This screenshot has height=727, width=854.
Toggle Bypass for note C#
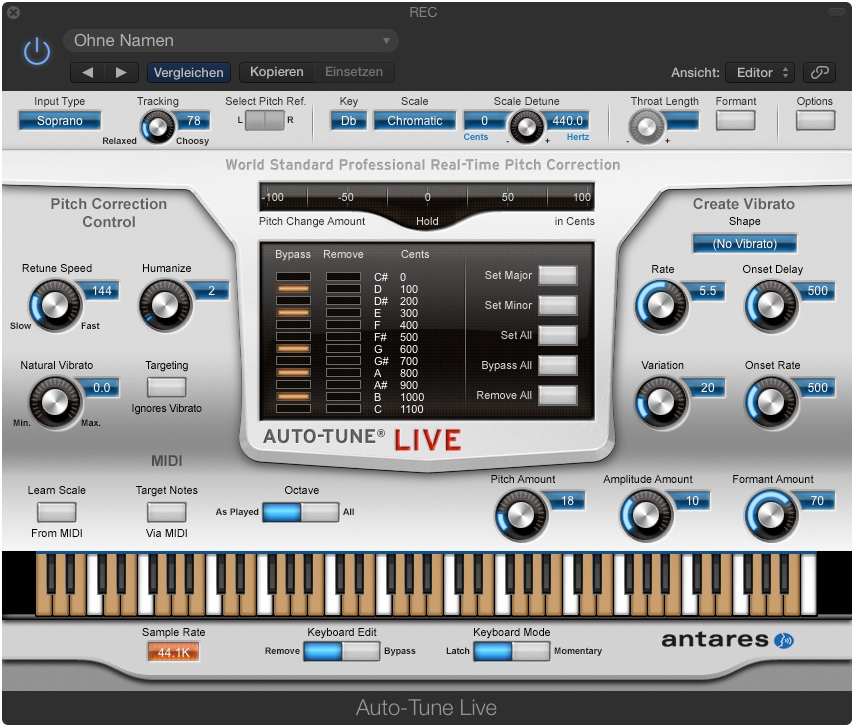pos(293,277)
